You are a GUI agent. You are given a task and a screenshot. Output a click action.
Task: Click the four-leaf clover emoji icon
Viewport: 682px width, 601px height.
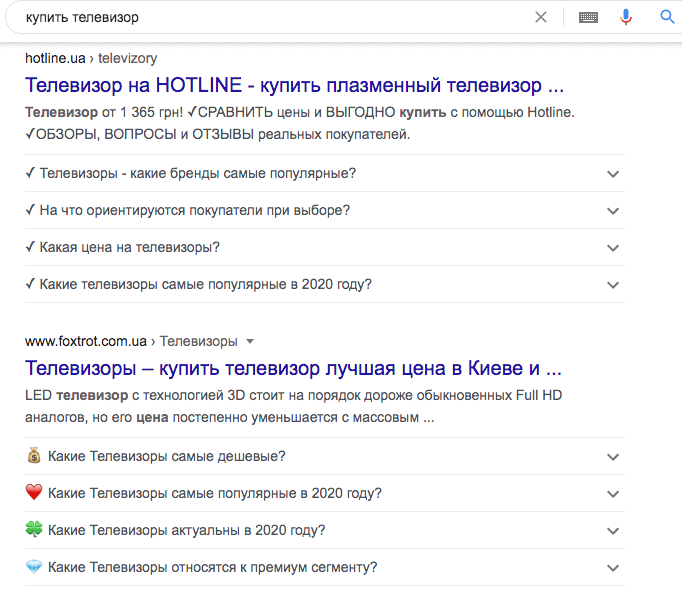[34, 530]
